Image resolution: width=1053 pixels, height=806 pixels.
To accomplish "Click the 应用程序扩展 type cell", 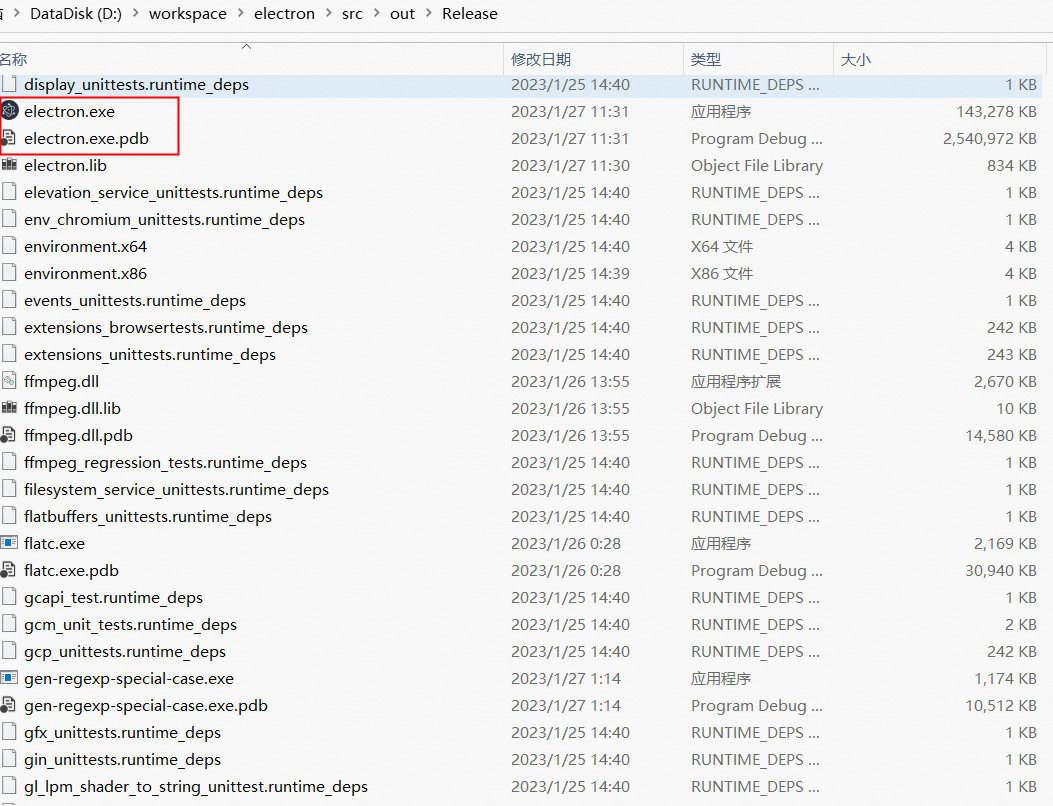I will click(x=736, y=381).
